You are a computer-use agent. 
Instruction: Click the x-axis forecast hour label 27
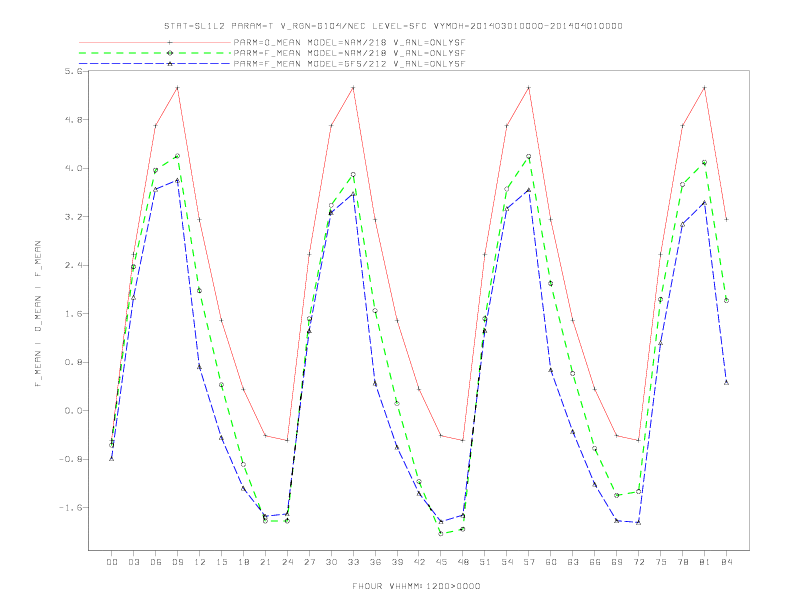(x=309, y=562)
